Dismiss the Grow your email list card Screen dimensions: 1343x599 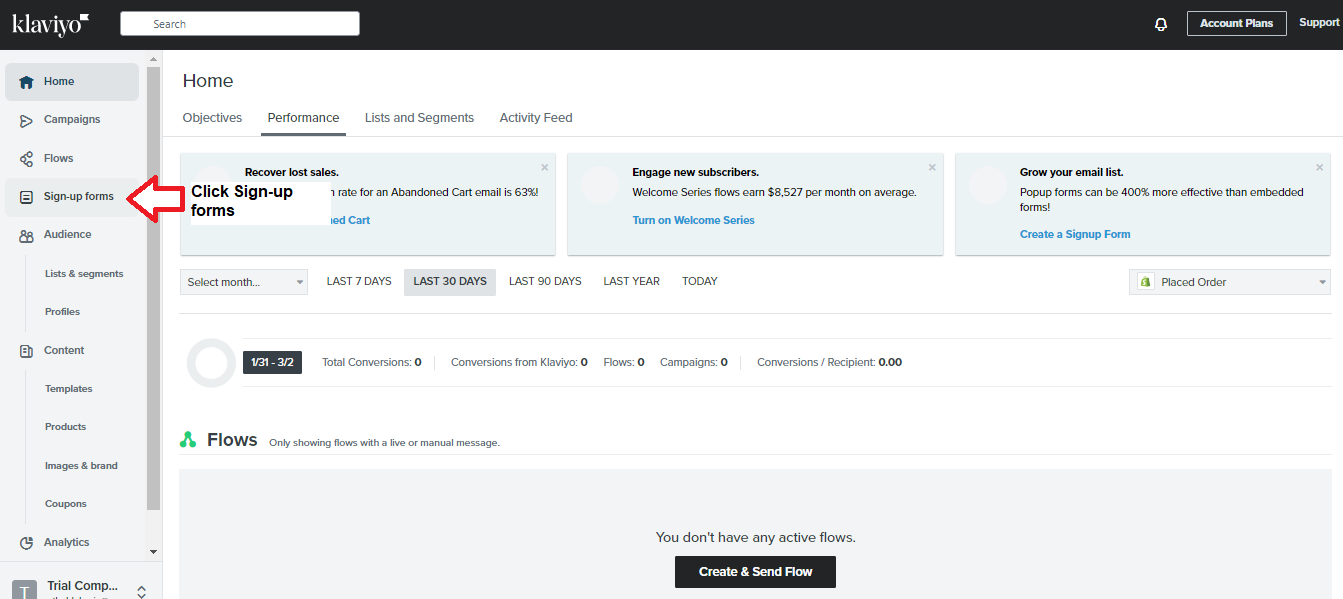pos(1320,167)
